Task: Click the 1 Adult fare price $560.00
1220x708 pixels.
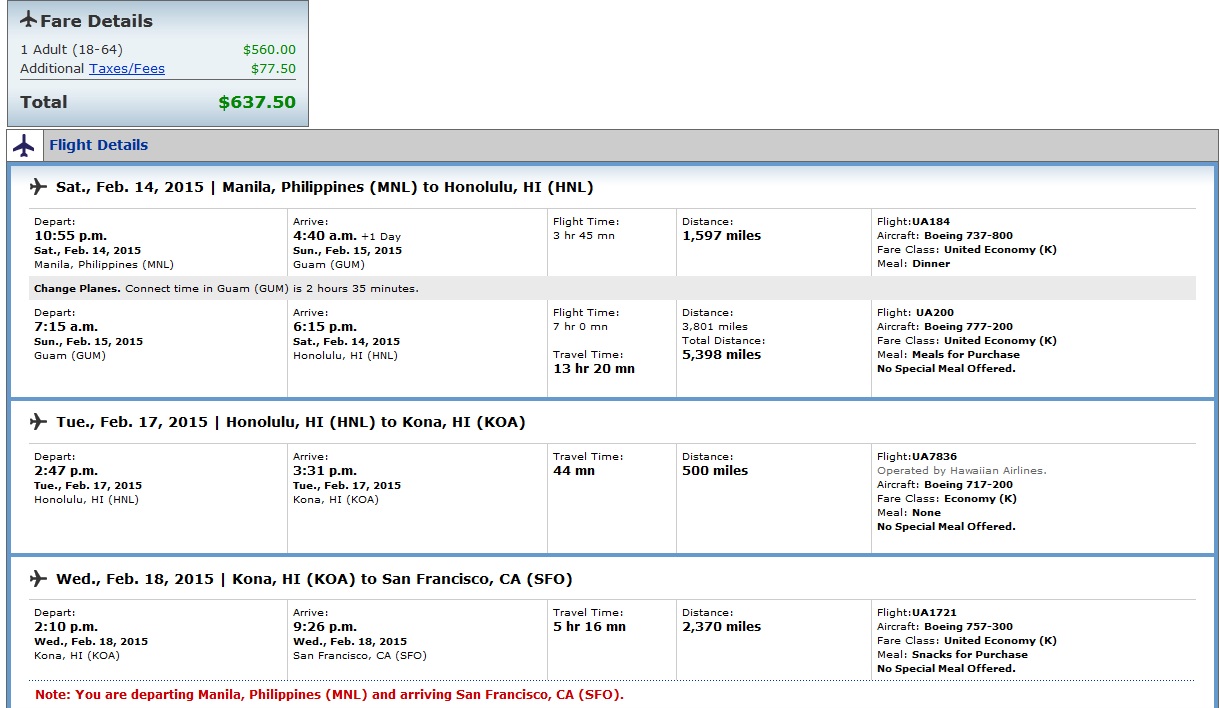Action: click(x=269, y=50)
